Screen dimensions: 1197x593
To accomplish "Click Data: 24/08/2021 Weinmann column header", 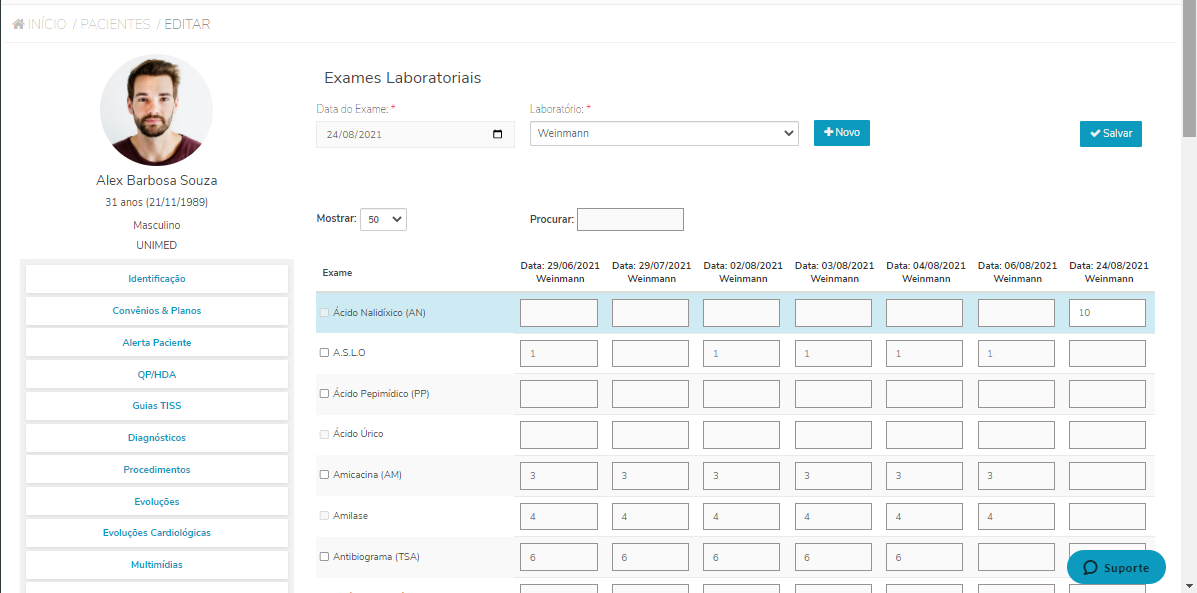I will click(1108, 272).
